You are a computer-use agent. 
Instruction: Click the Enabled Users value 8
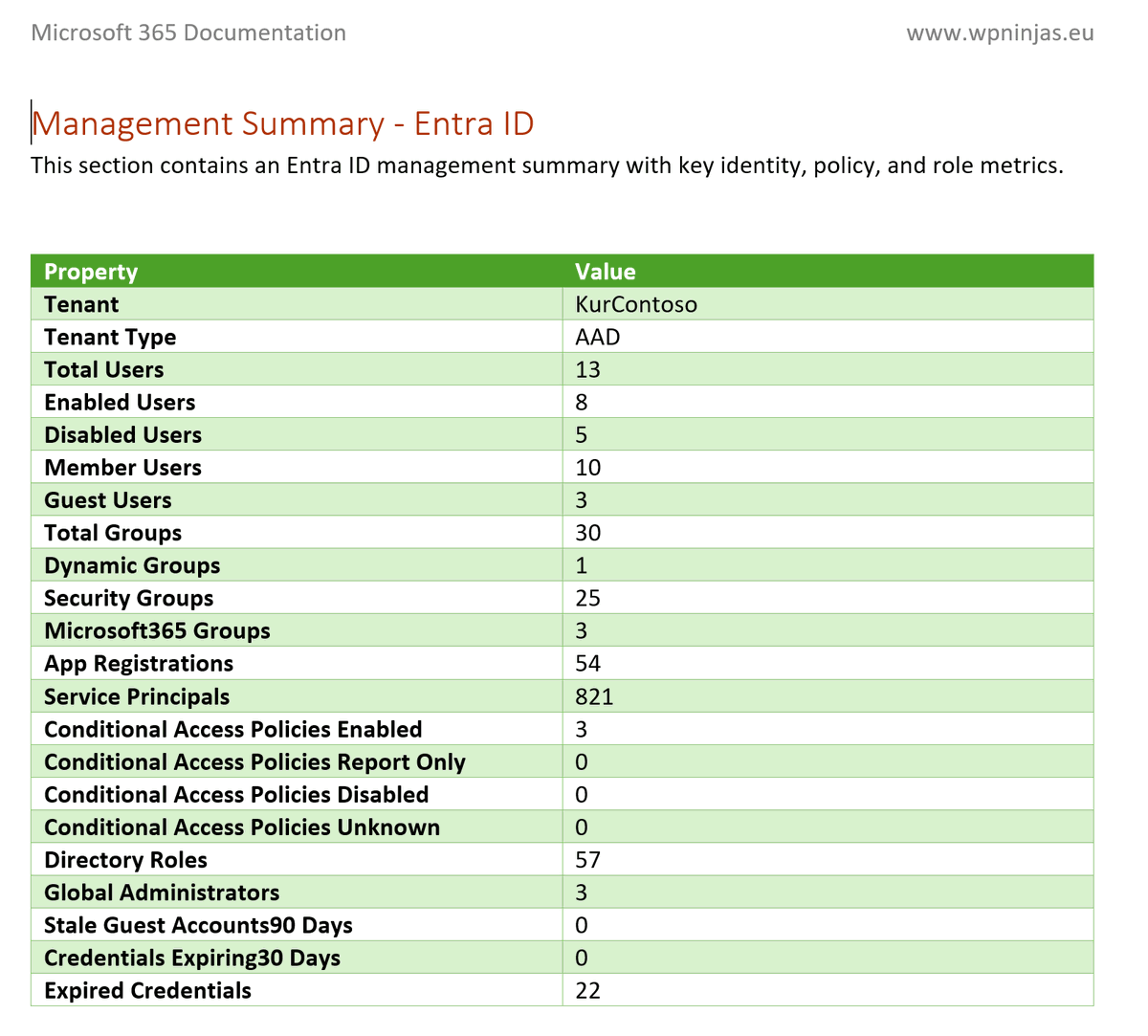[x=582, y=402]
